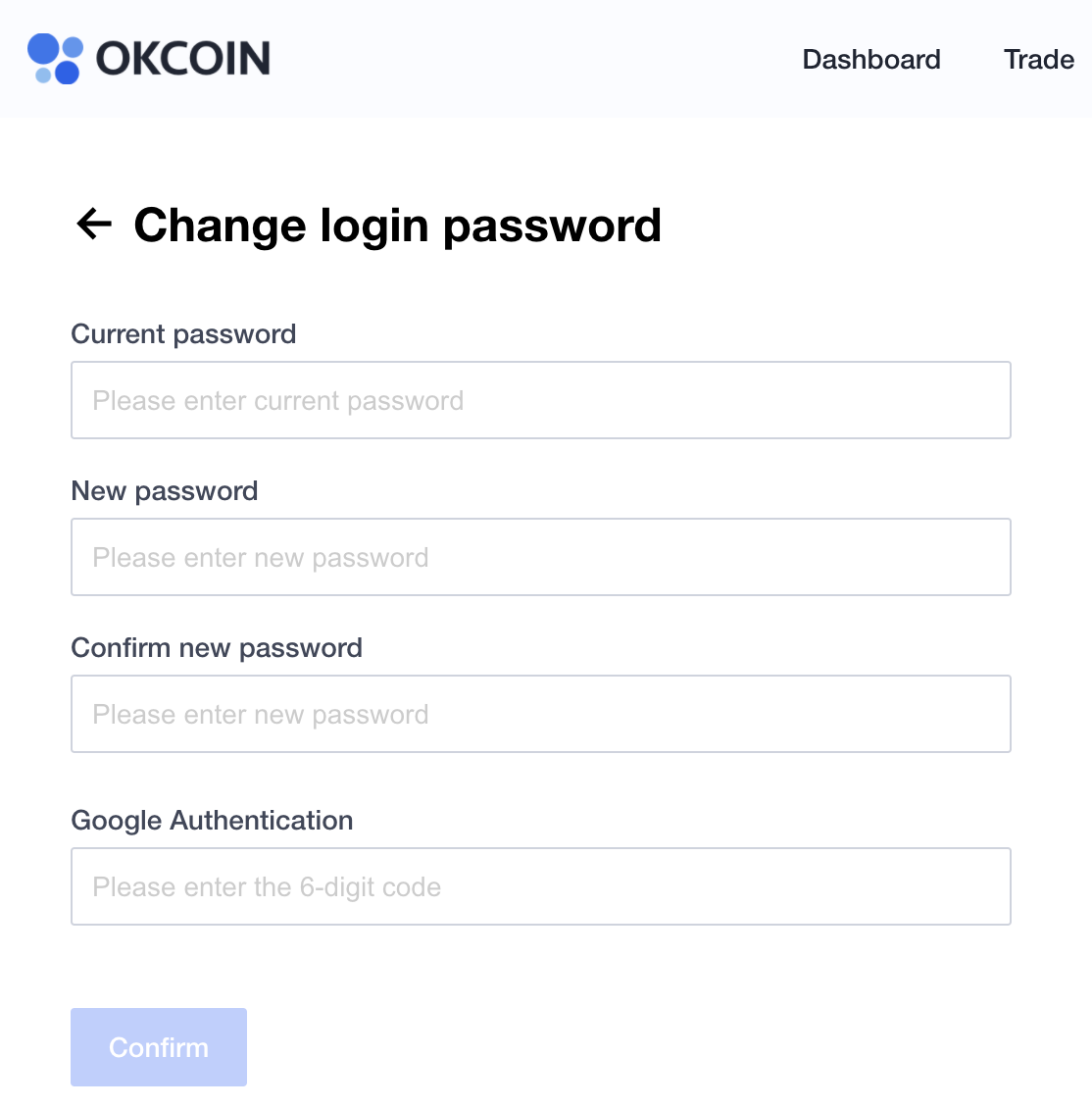Click placeholder "Please enter current password"
Image resolution: width=1092 pixels, height=1108 pixels.
278,401
